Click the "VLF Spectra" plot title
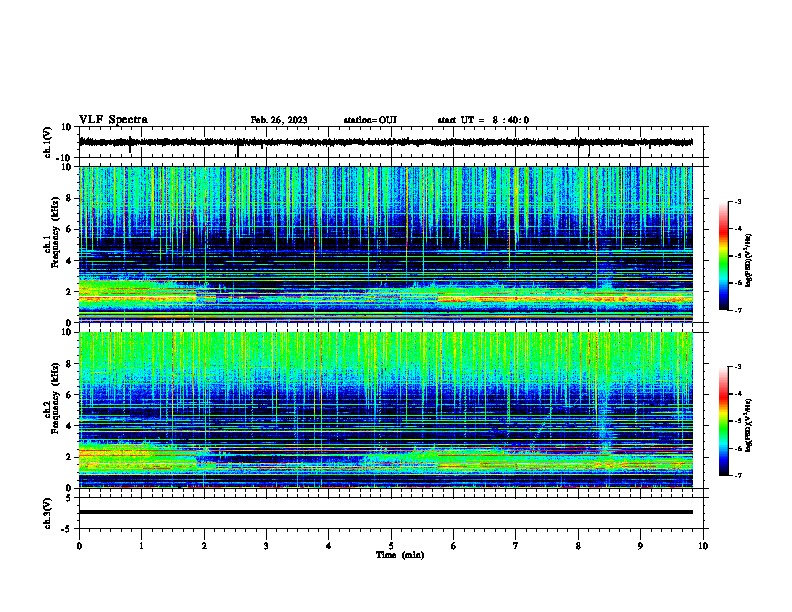Image resolution: width=792 pixels, height=612 pixels. [113, 120]
